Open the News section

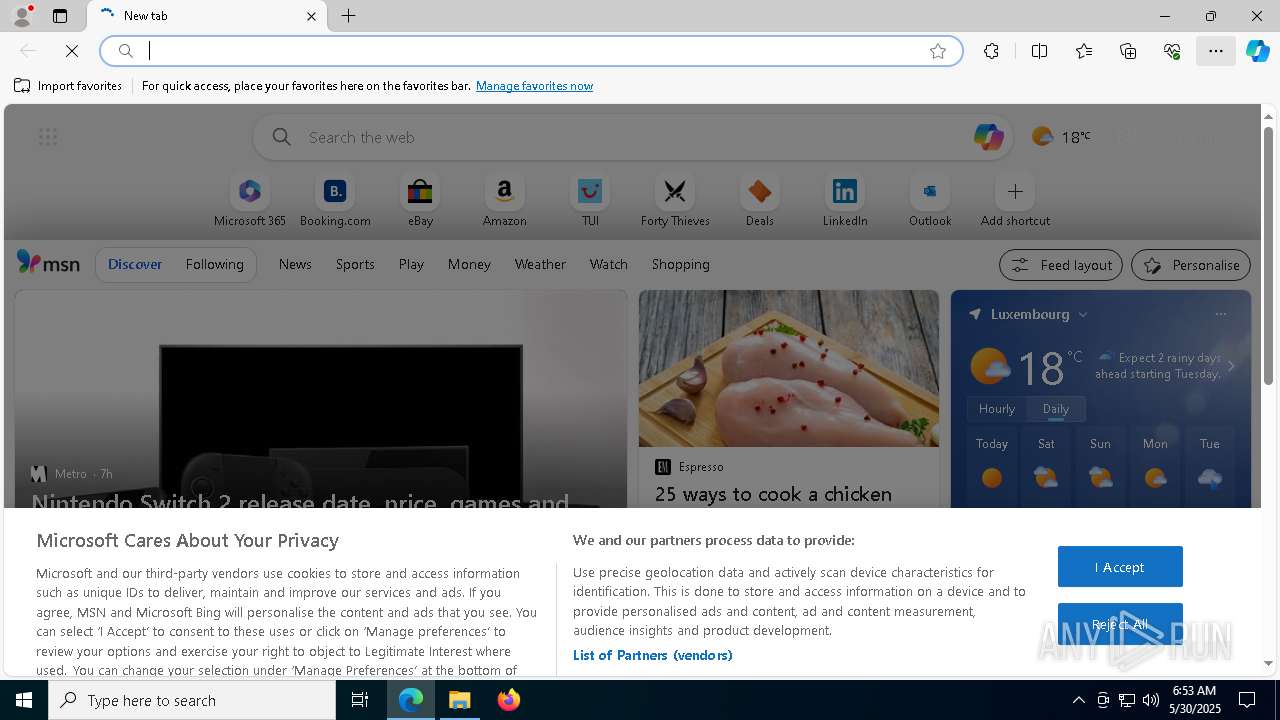coord(295,264)
